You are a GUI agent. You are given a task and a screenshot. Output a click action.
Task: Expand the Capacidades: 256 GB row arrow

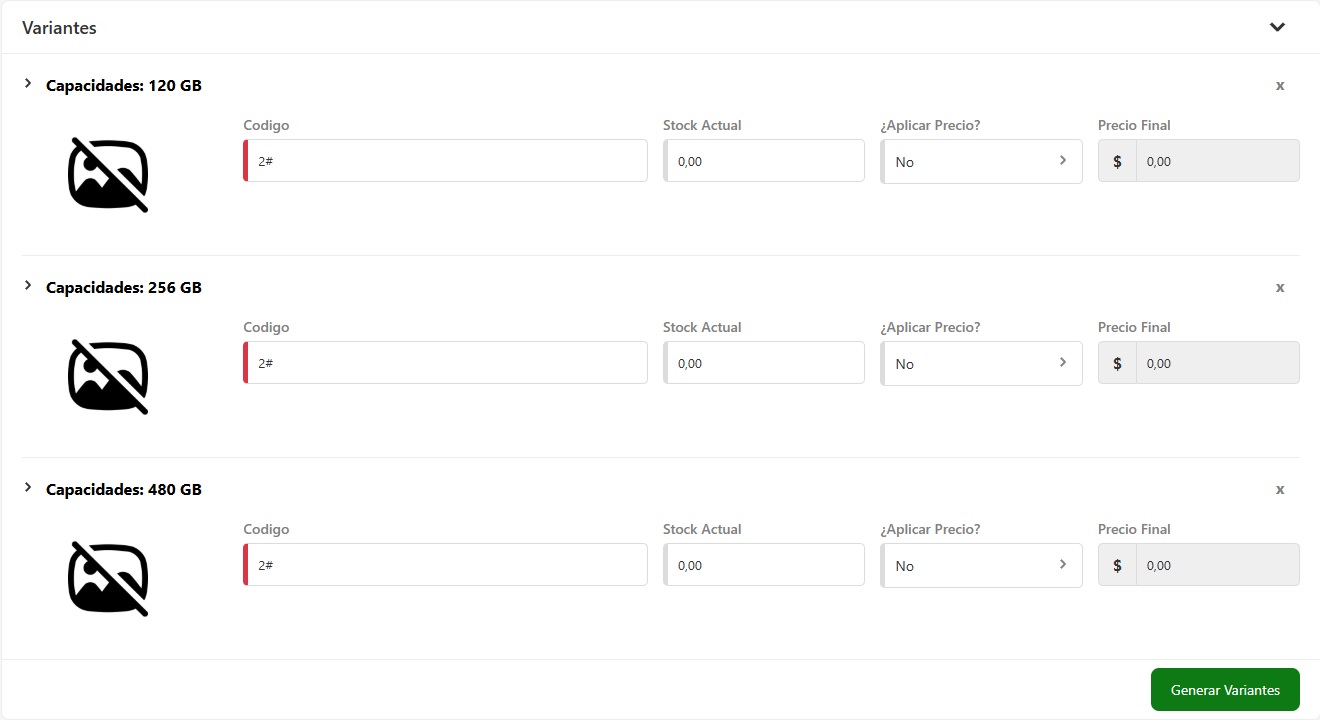28,286
